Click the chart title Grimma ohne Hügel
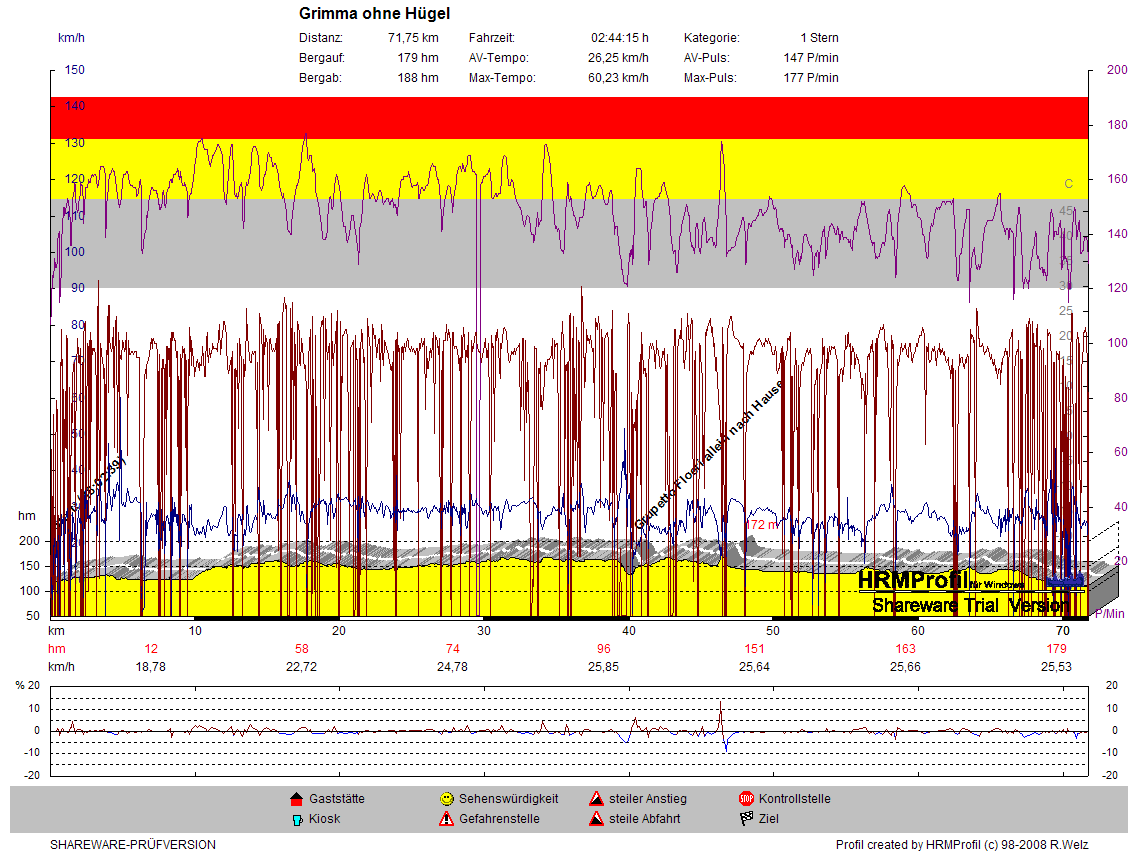The width and height of the screenshot is (1138, 851). point(374,13)
